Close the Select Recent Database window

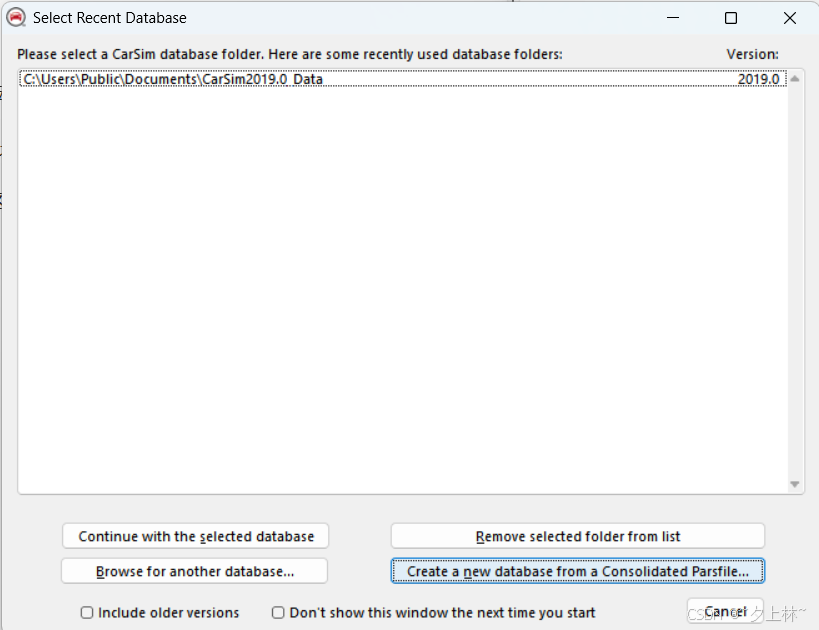click(x=790, y=18)
